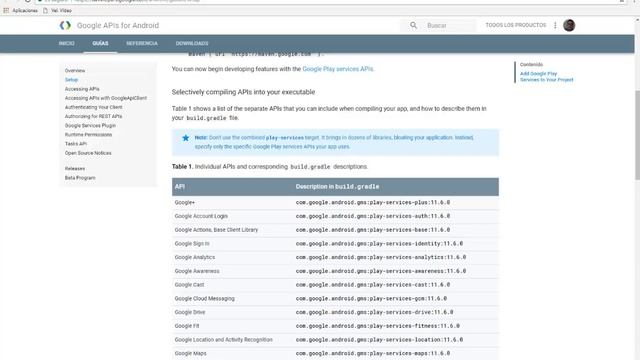Open the three-dot more options menu
The height and width of the screenshot is (360, 640).
pos(555,25)
